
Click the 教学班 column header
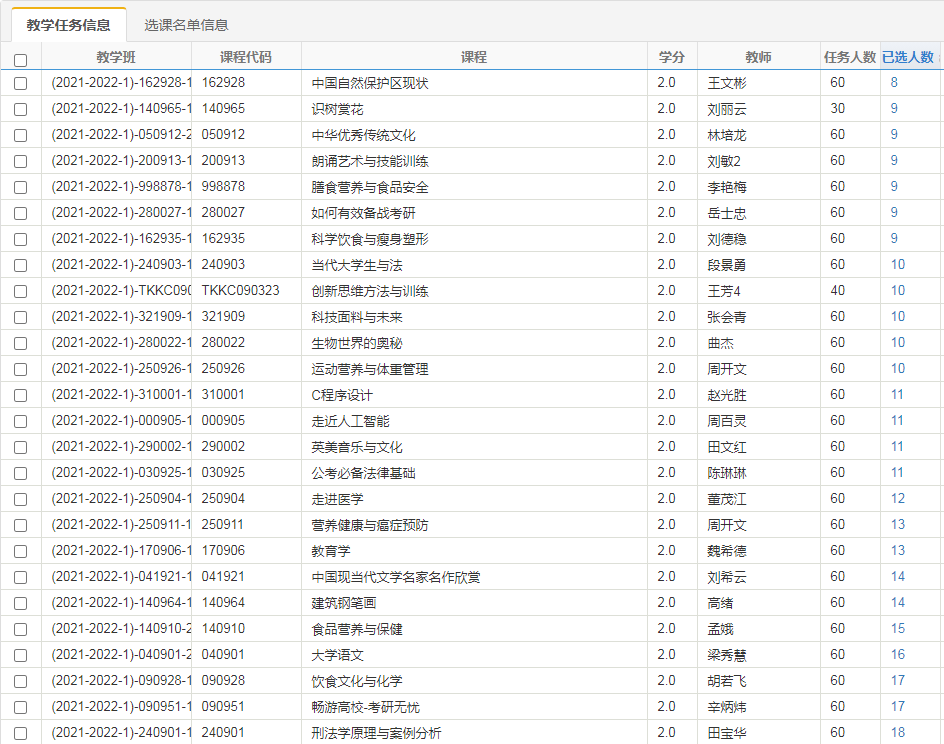(116, 57)
